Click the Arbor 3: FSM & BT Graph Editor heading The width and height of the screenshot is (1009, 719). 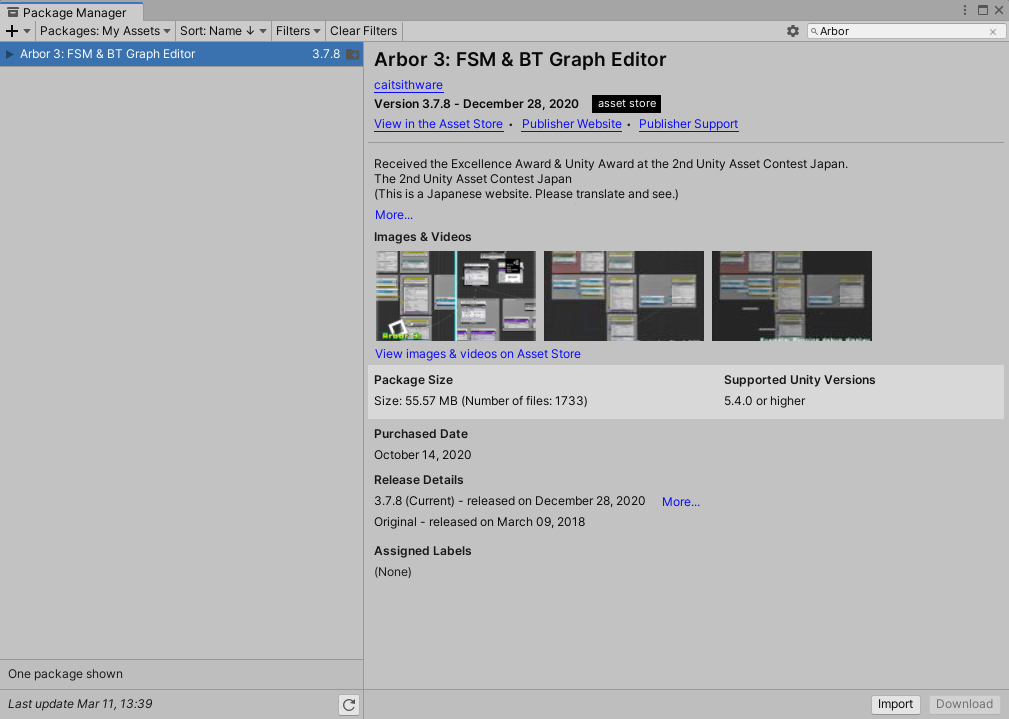[x=520, y=59]
